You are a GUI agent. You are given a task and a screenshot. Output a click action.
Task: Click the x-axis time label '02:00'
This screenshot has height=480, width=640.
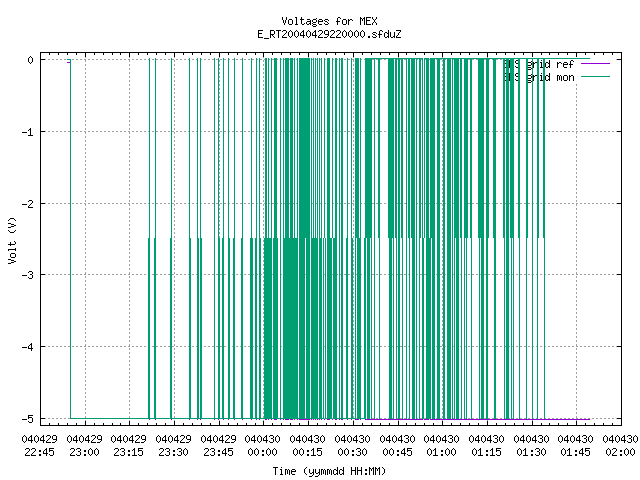620,452
